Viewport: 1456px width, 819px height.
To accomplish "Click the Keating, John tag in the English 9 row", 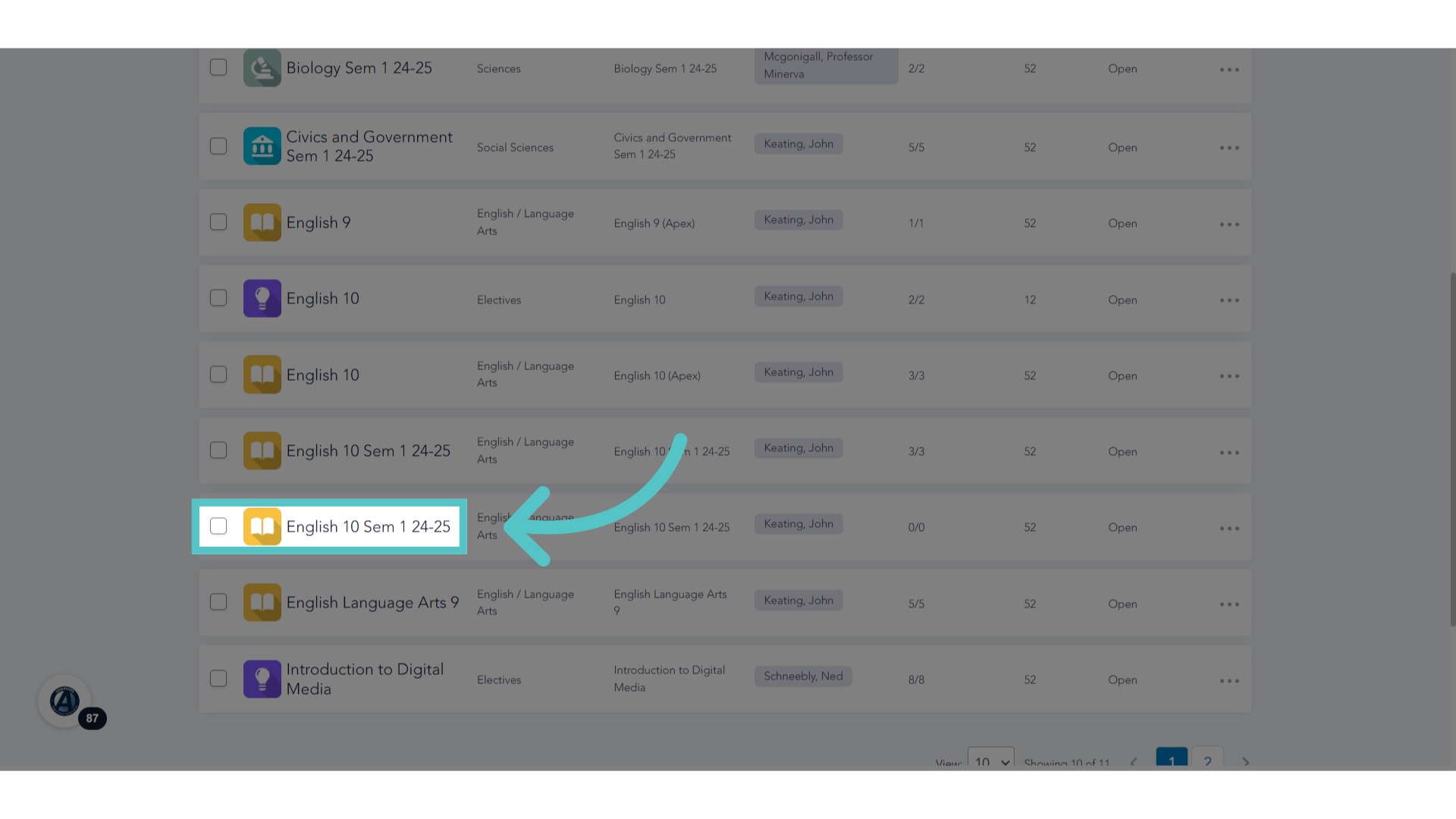I will (x=799, y=220).
